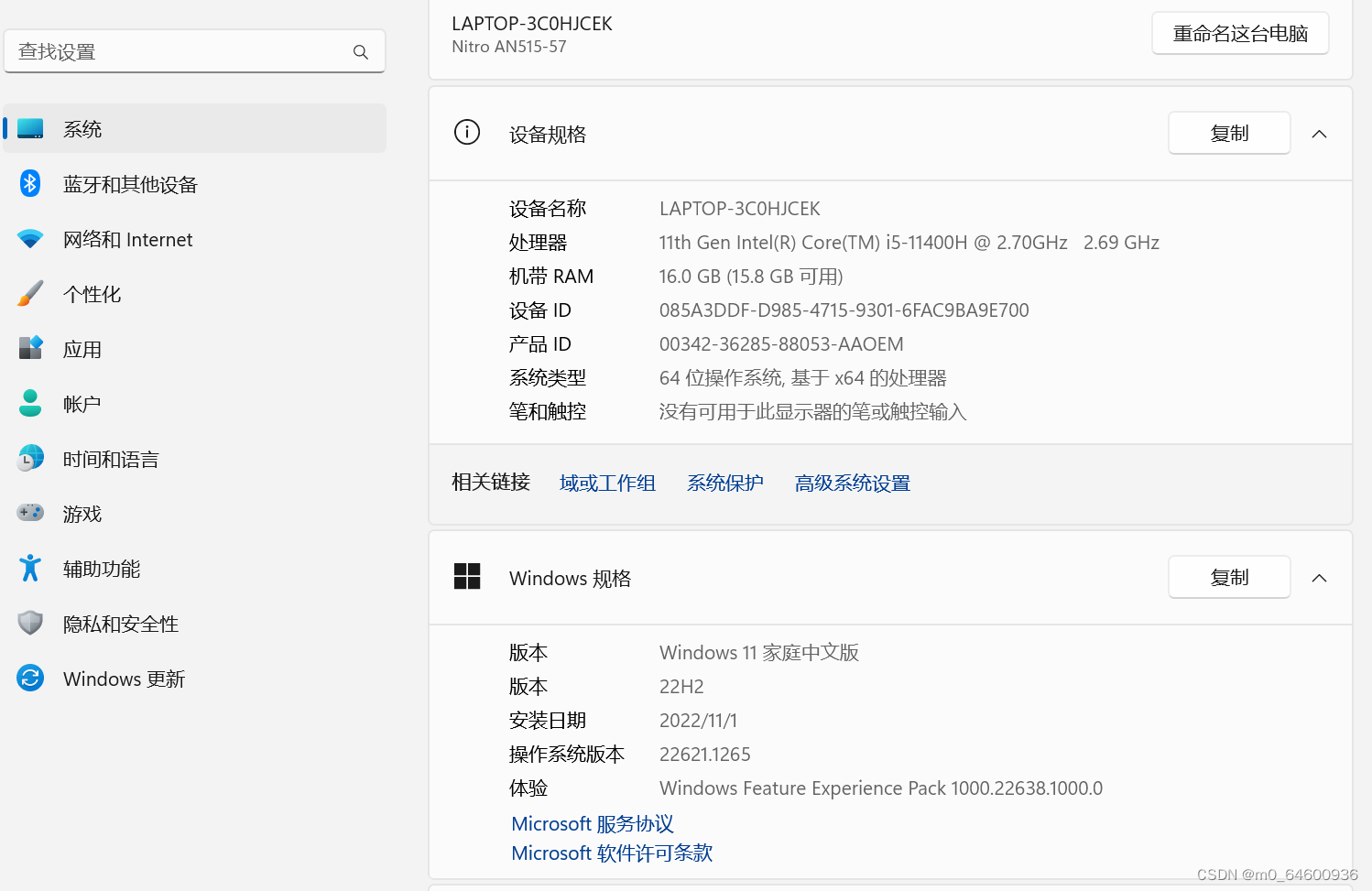
Task: Click the Bluetooth icon in sidebar
Action: [x=30, y=183]
